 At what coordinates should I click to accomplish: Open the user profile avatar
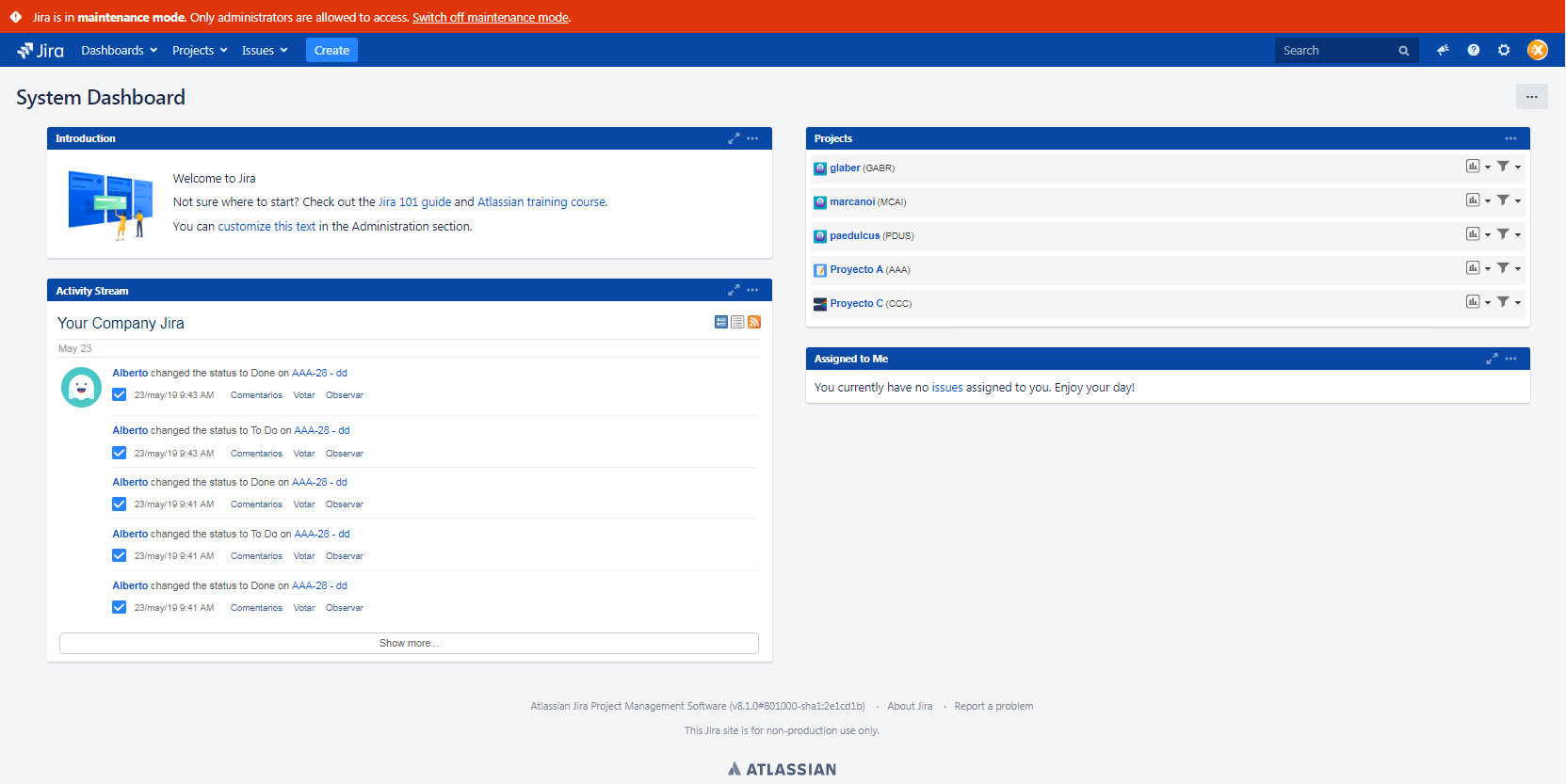point(1538,50)
